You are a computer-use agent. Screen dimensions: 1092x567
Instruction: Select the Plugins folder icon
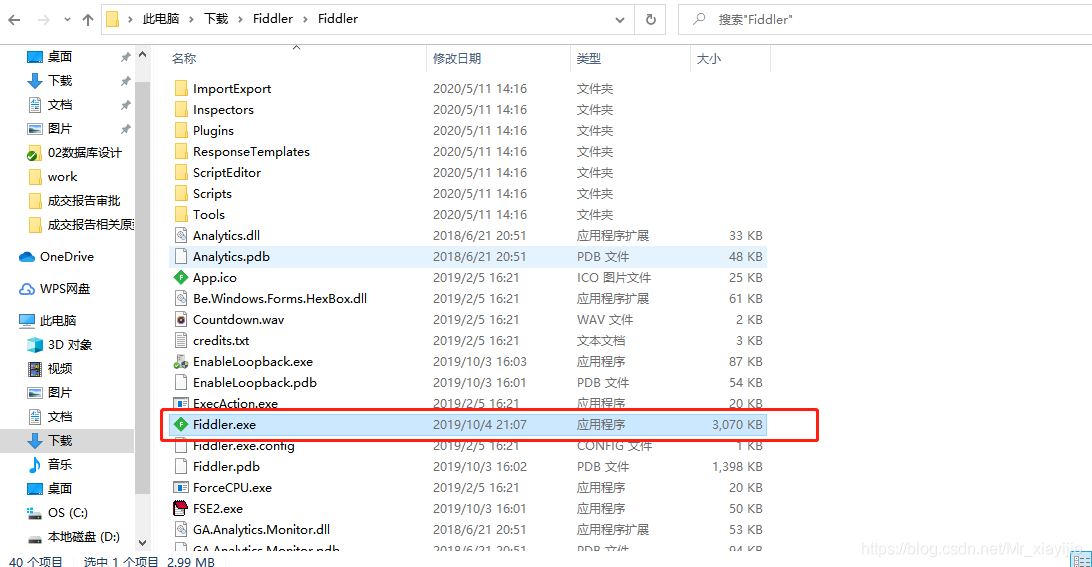point(181,130)
